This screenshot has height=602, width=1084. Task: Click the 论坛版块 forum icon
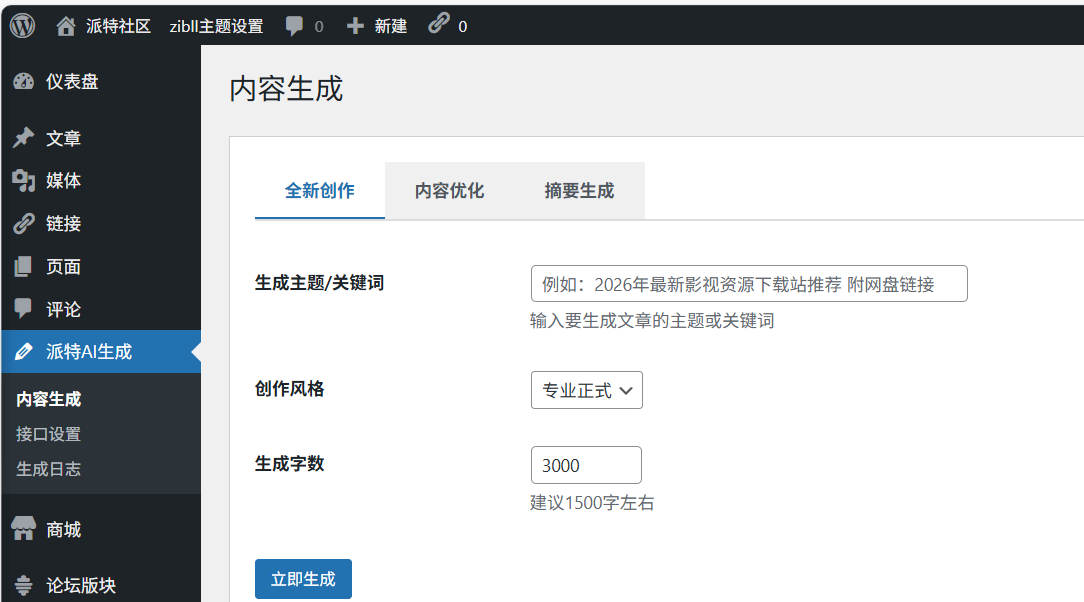[24, 586]
